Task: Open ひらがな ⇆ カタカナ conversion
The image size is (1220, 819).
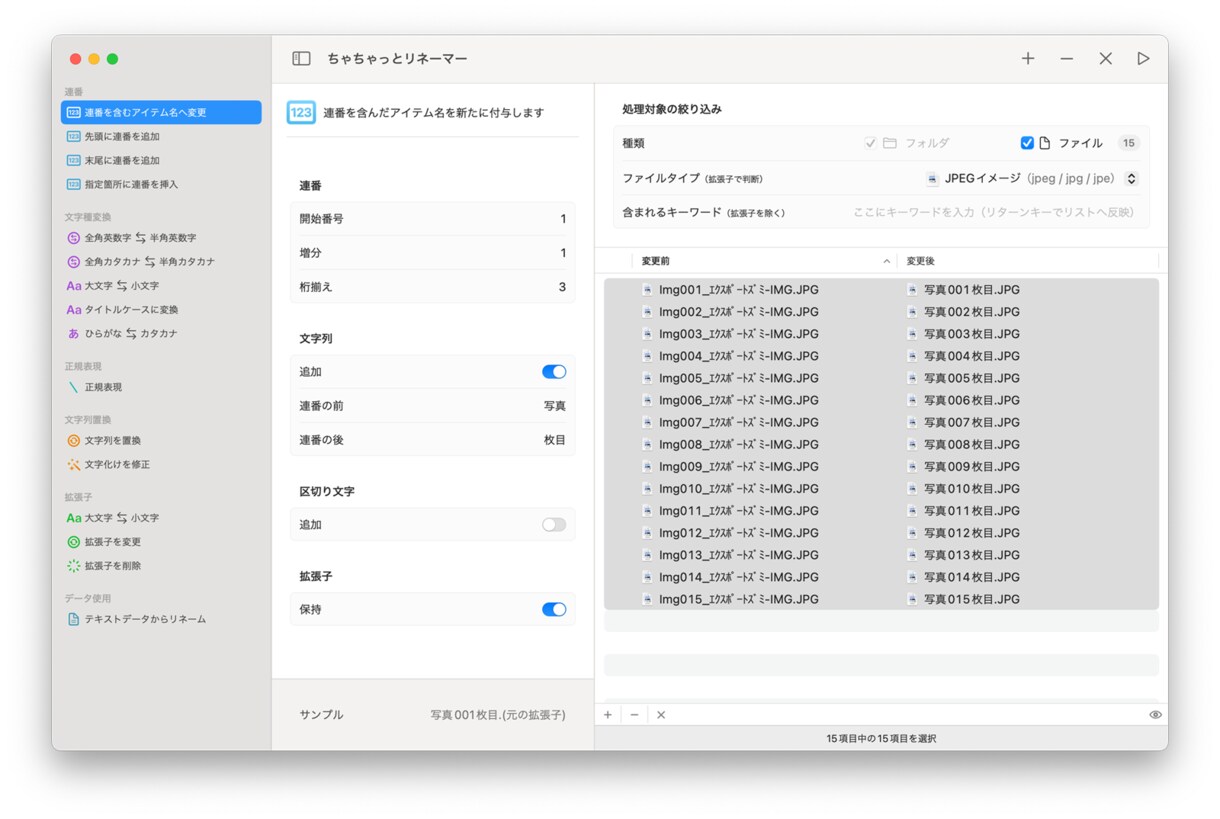Action: tap(161, 334)
